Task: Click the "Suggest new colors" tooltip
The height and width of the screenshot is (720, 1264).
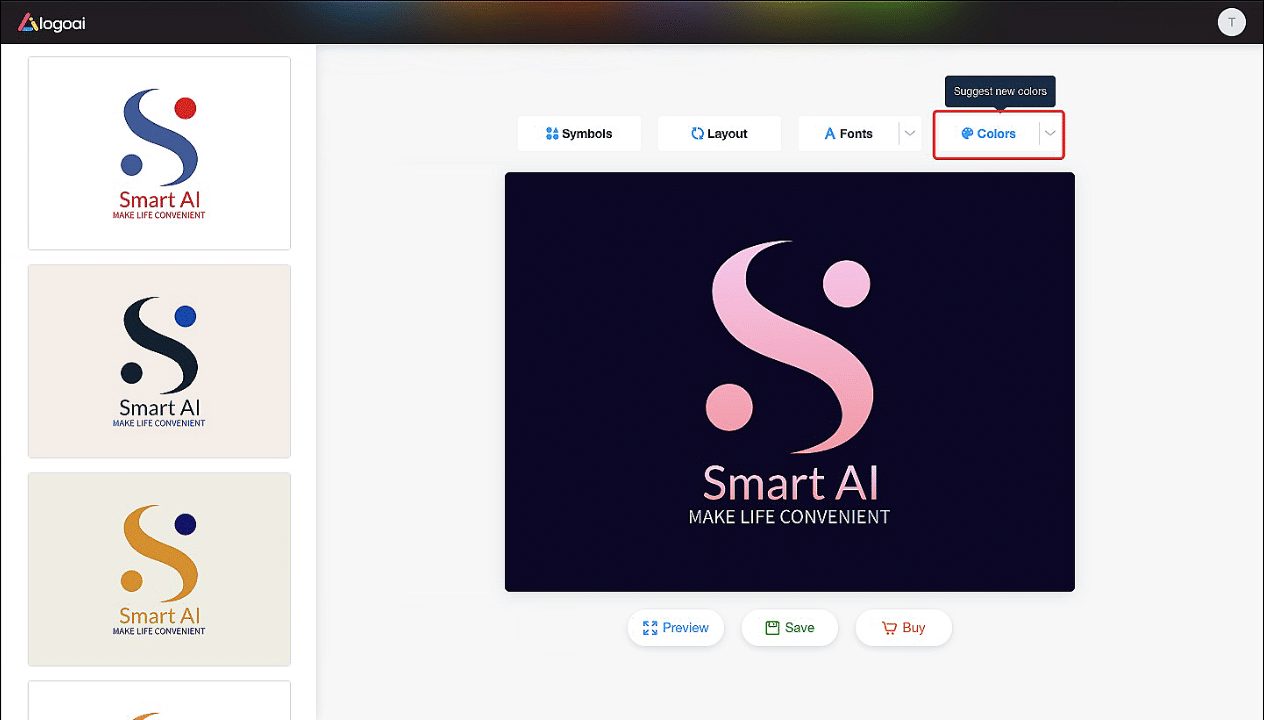Action: coord(1000,91)
